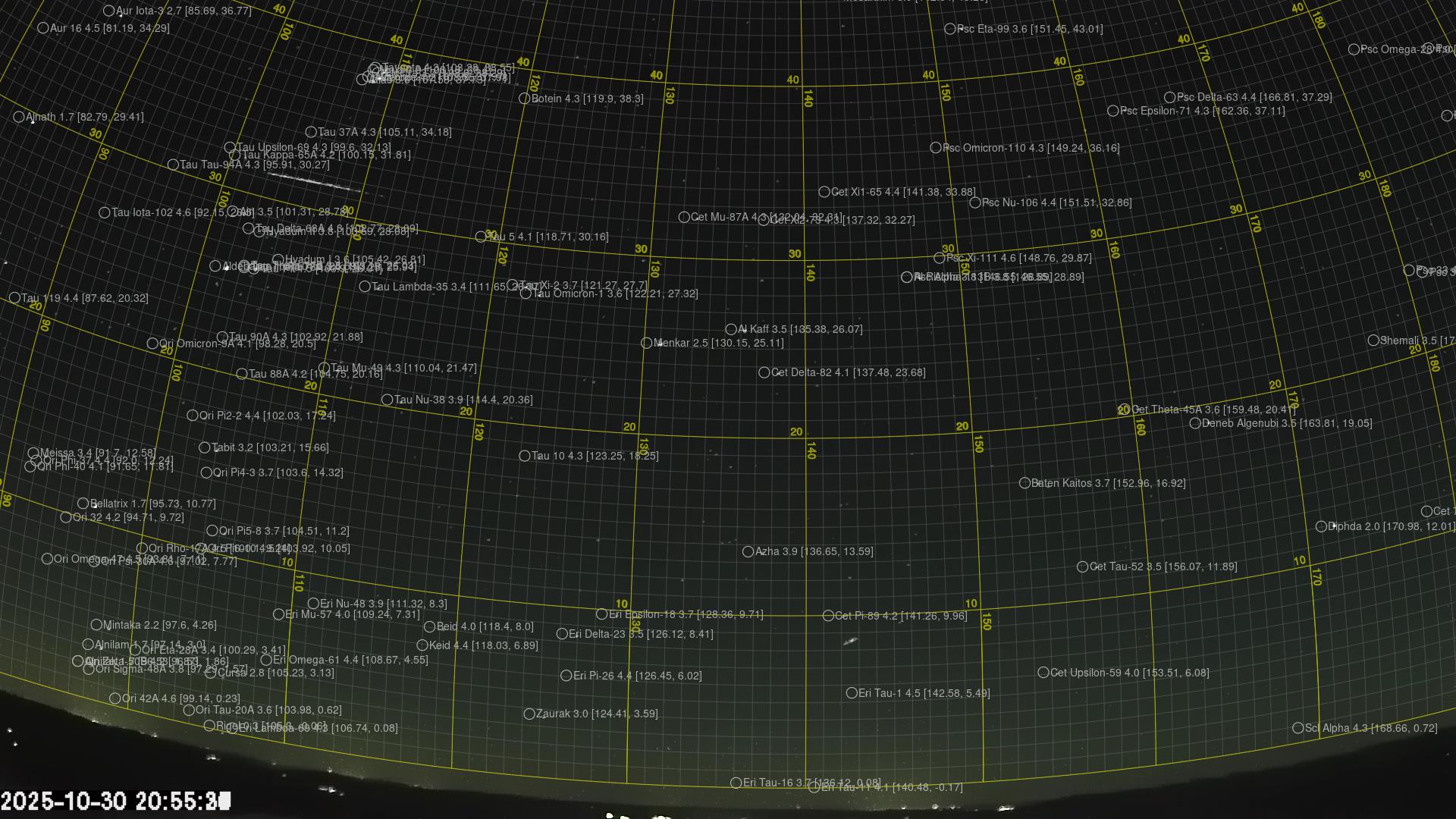The image size is (1456, 819).
Task: Click the Diphda star marker
Action: (1321, 526)
